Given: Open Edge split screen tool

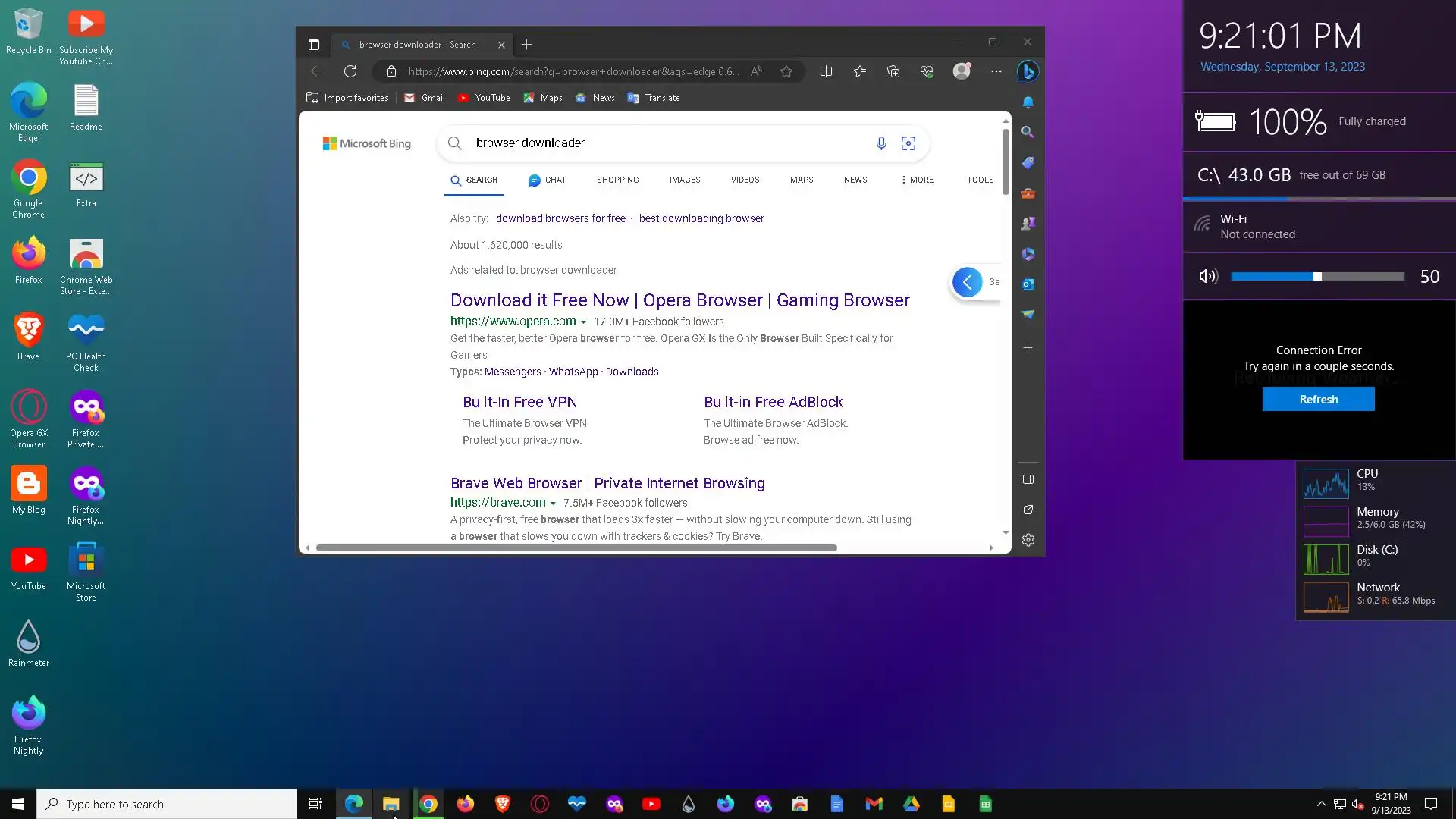Looking at the screenshot, I should (x=826, y=71).
